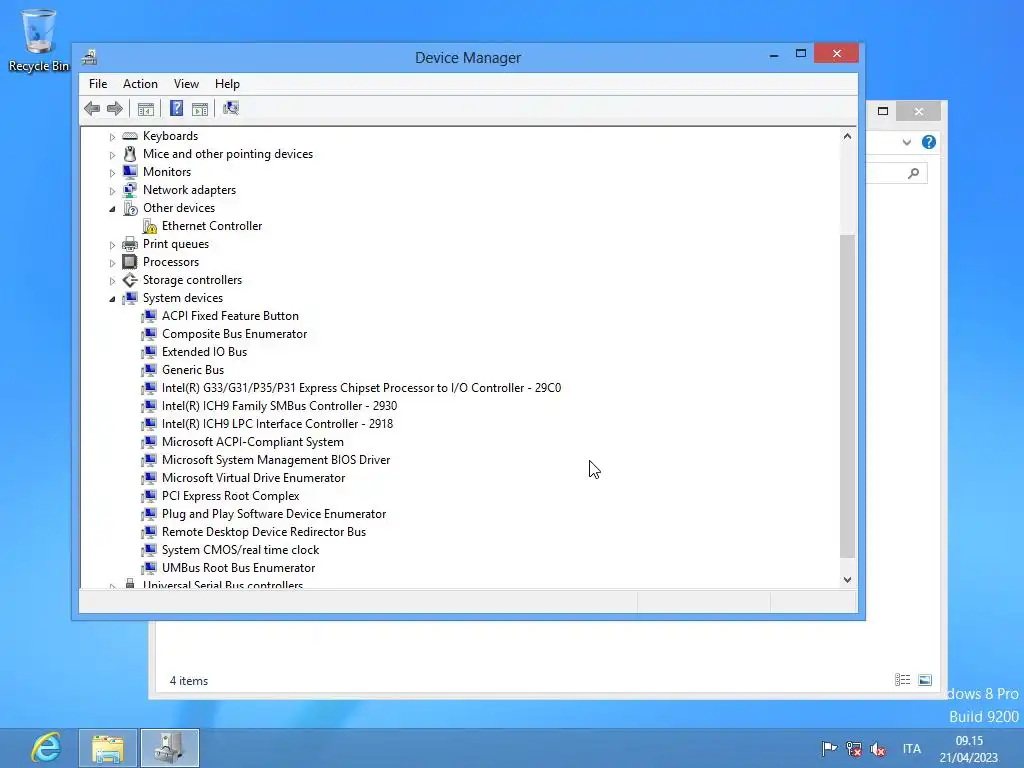Click the network status tray icon
The width and height of the screenshot is (1024, 768).
[854, 748]
